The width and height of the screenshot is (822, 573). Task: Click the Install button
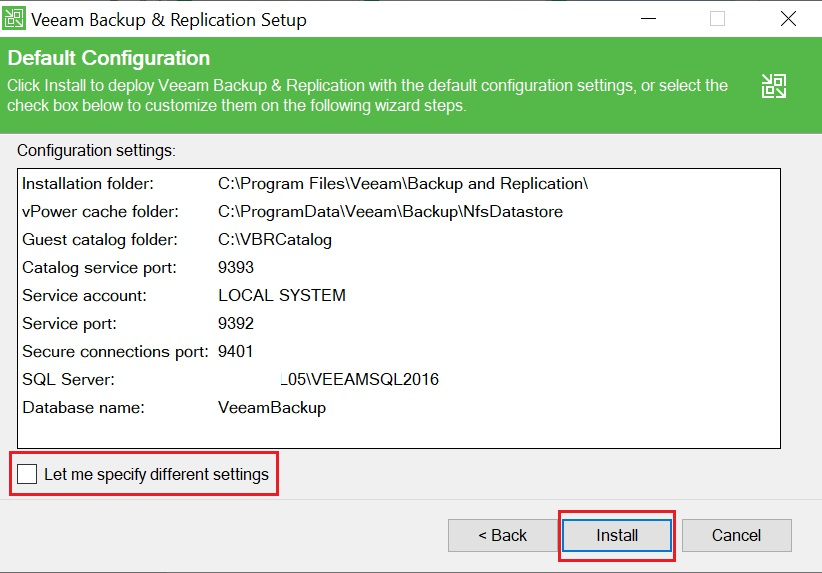click(616, 535)
